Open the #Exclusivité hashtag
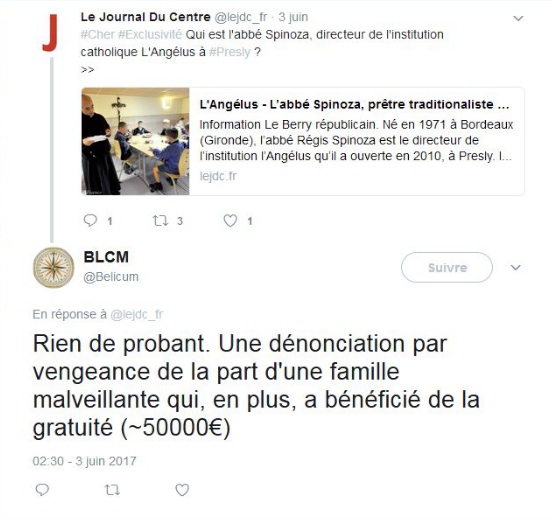Image resolution: width=553 pixels, height=520 pixels. pyautogui.click(x=150, y=35)
